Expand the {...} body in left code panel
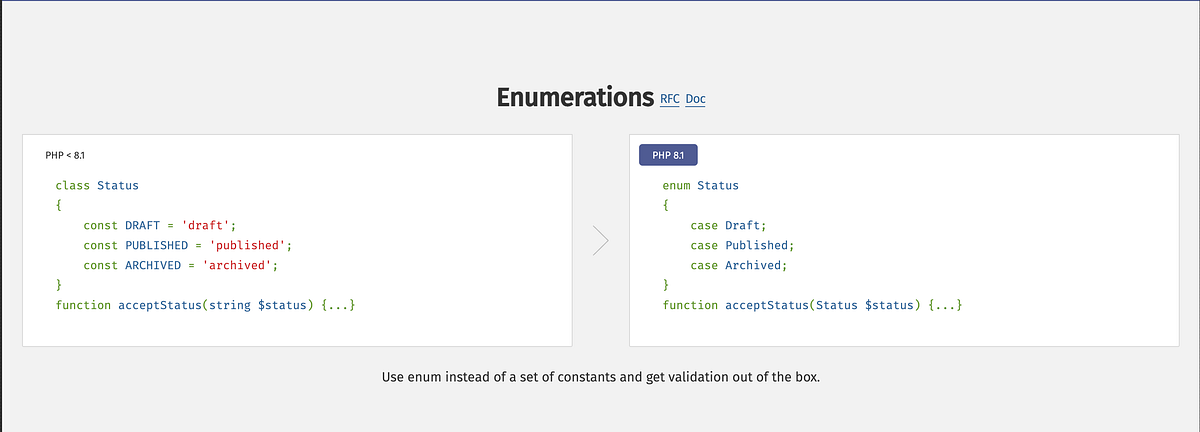1200x432 pixels. tap(339, 305)
